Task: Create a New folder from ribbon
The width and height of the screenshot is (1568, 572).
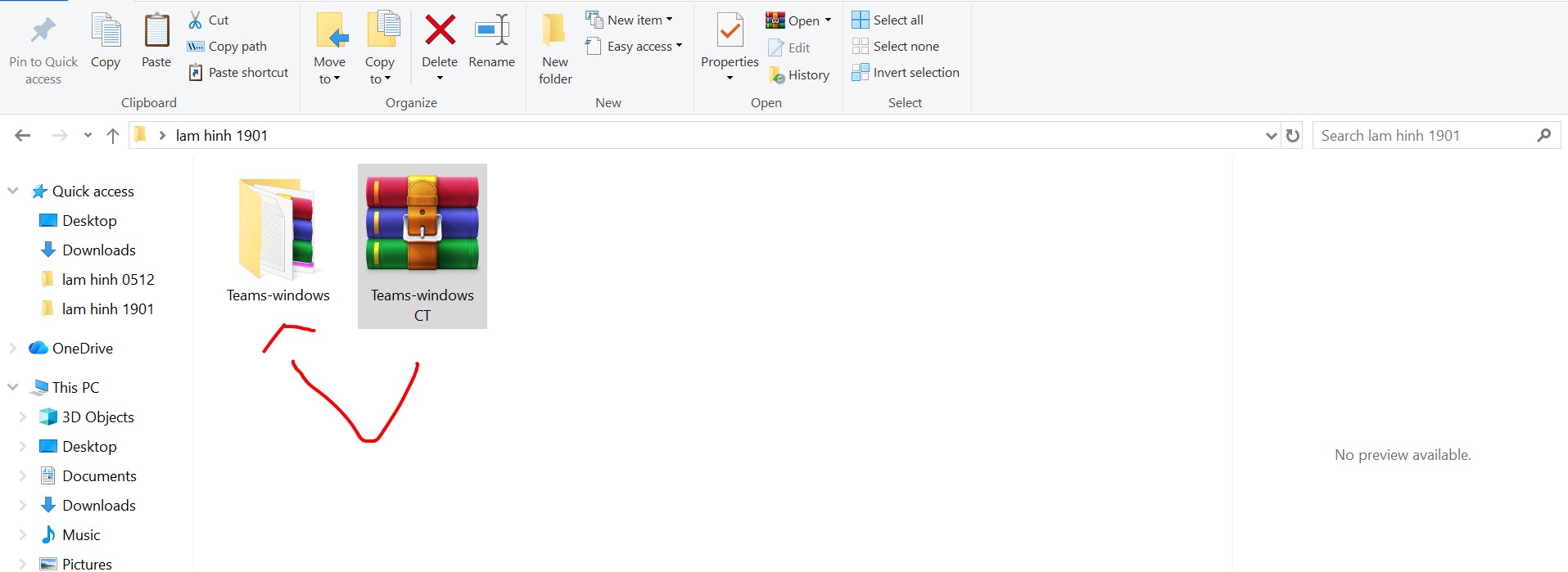Action: (554, 31)
